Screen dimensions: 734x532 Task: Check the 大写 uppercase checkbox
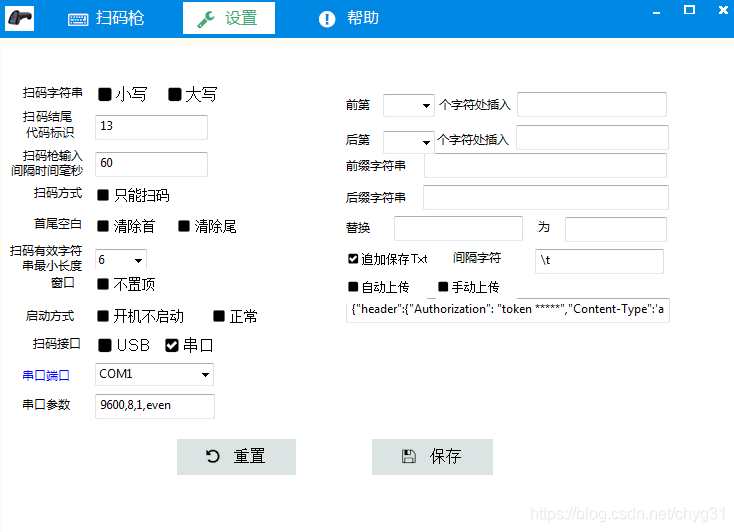[175, 95]
